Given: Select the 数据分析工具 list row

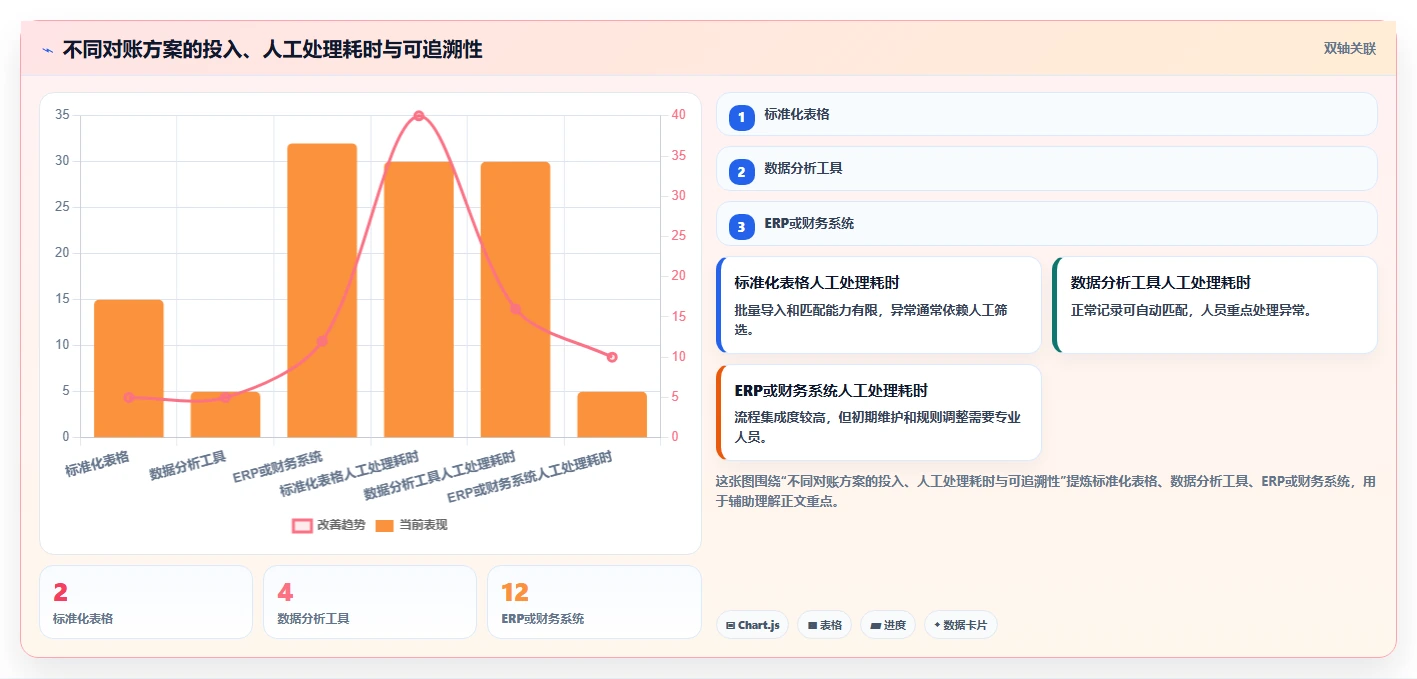Looking at the screenshot, I should coord(1047,168).
